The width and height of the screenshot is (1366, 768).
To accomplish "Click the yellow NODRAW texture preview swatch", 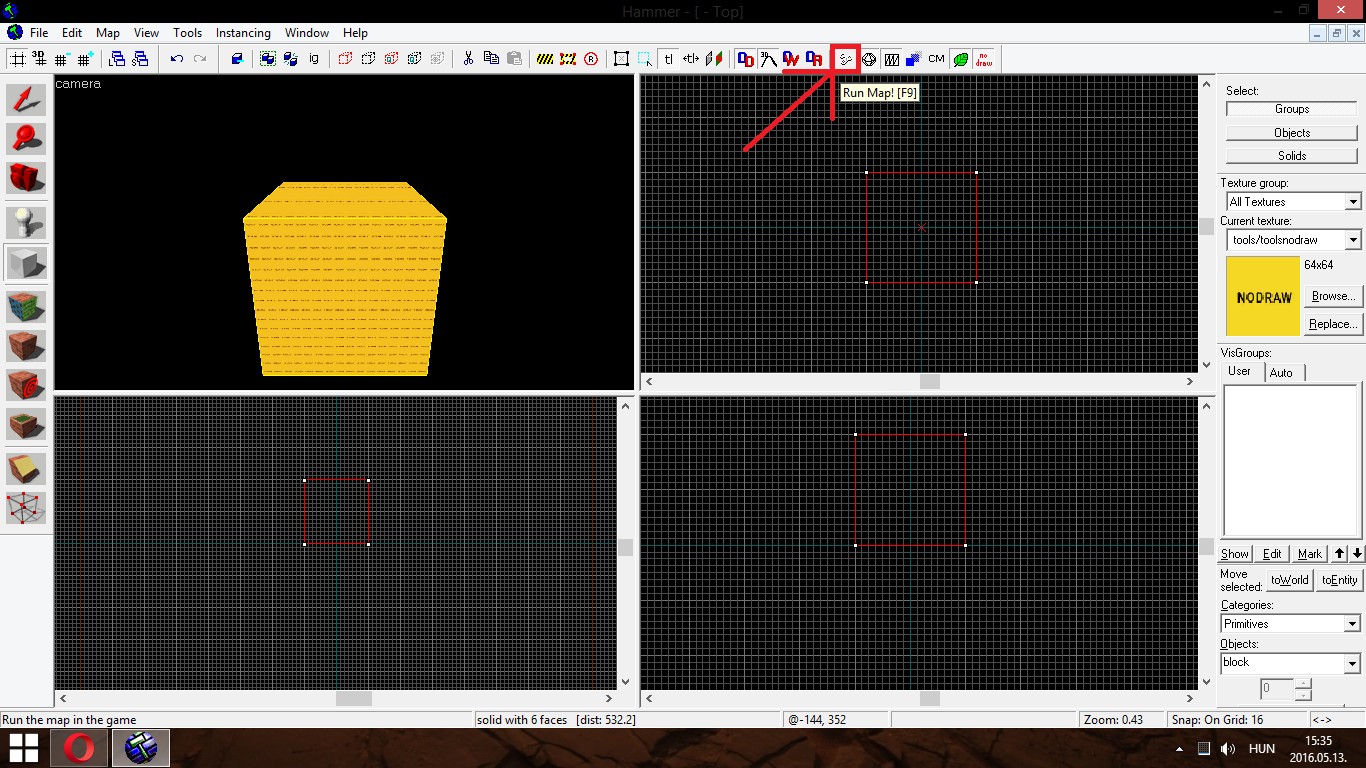I will pos(1262,296).
